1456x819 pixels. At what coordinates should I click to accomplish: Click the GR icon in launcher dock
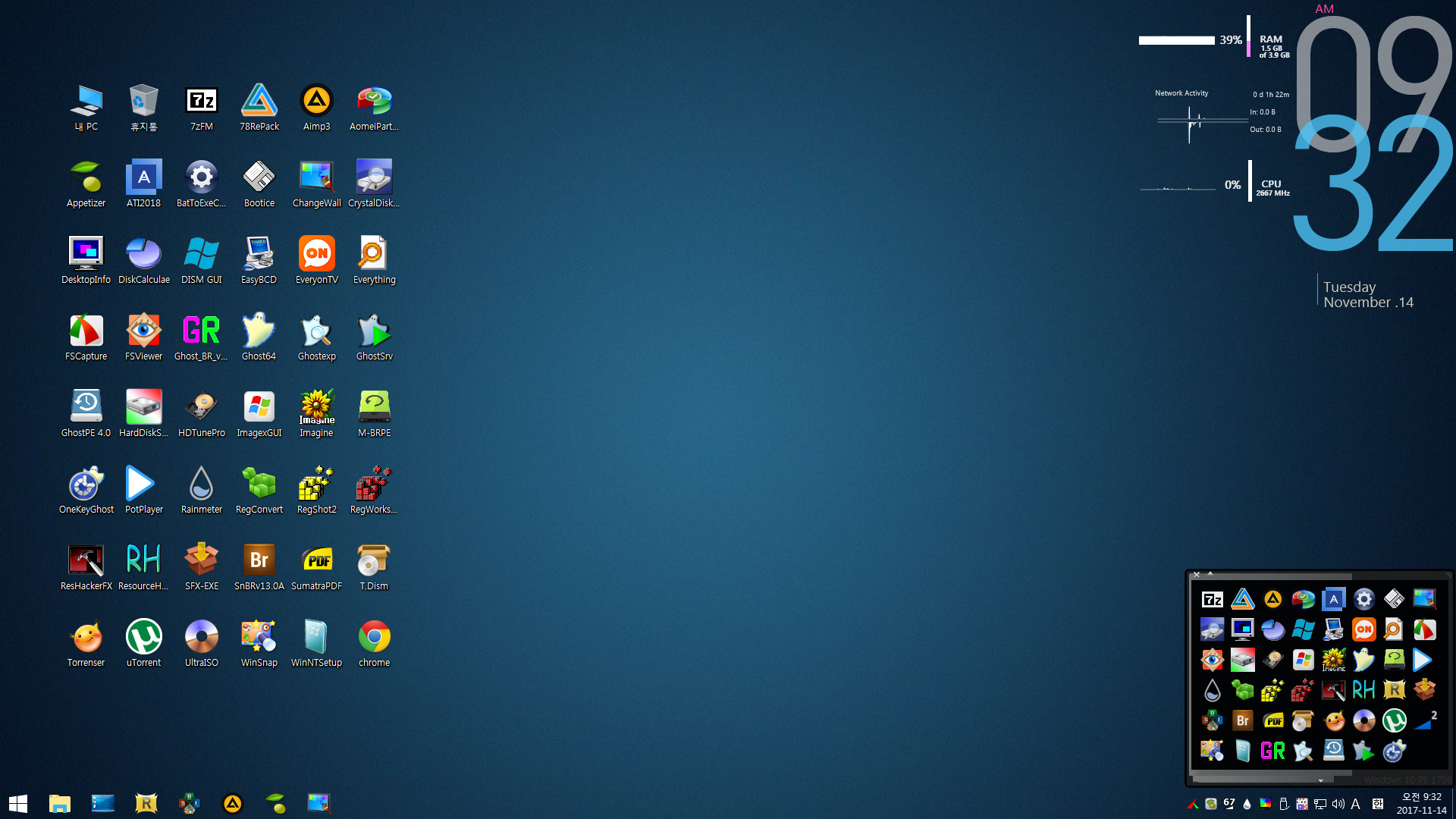tap(1273, 751)
